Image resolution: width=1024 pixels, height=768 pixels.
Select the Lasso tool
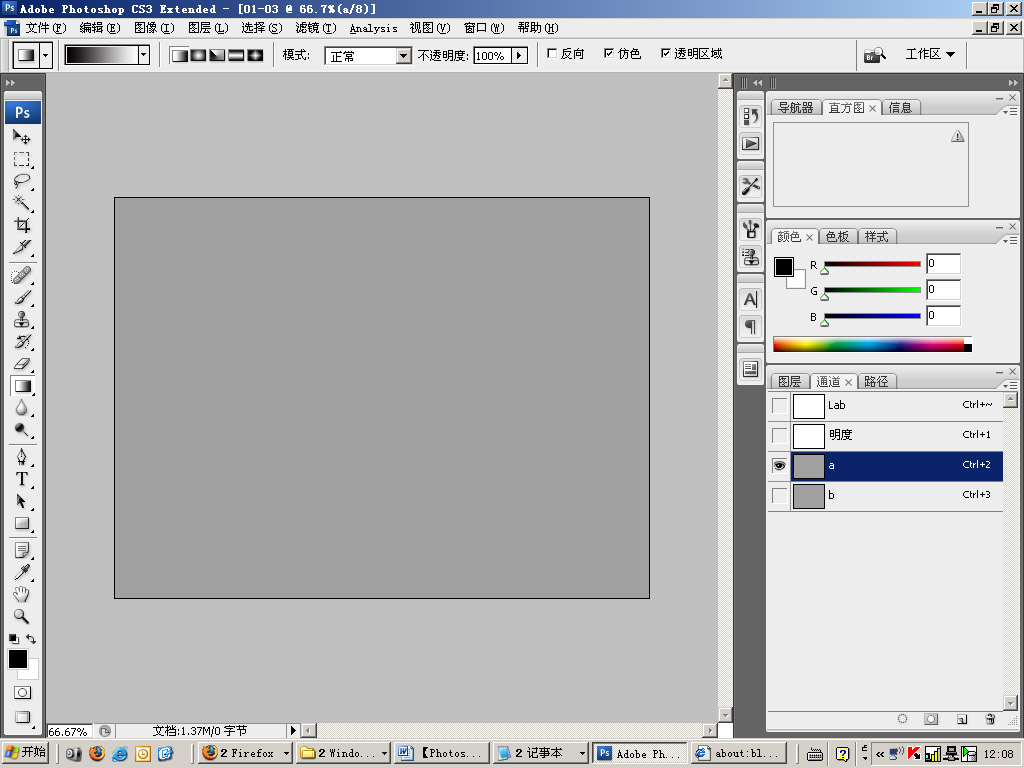pos(22,181)
